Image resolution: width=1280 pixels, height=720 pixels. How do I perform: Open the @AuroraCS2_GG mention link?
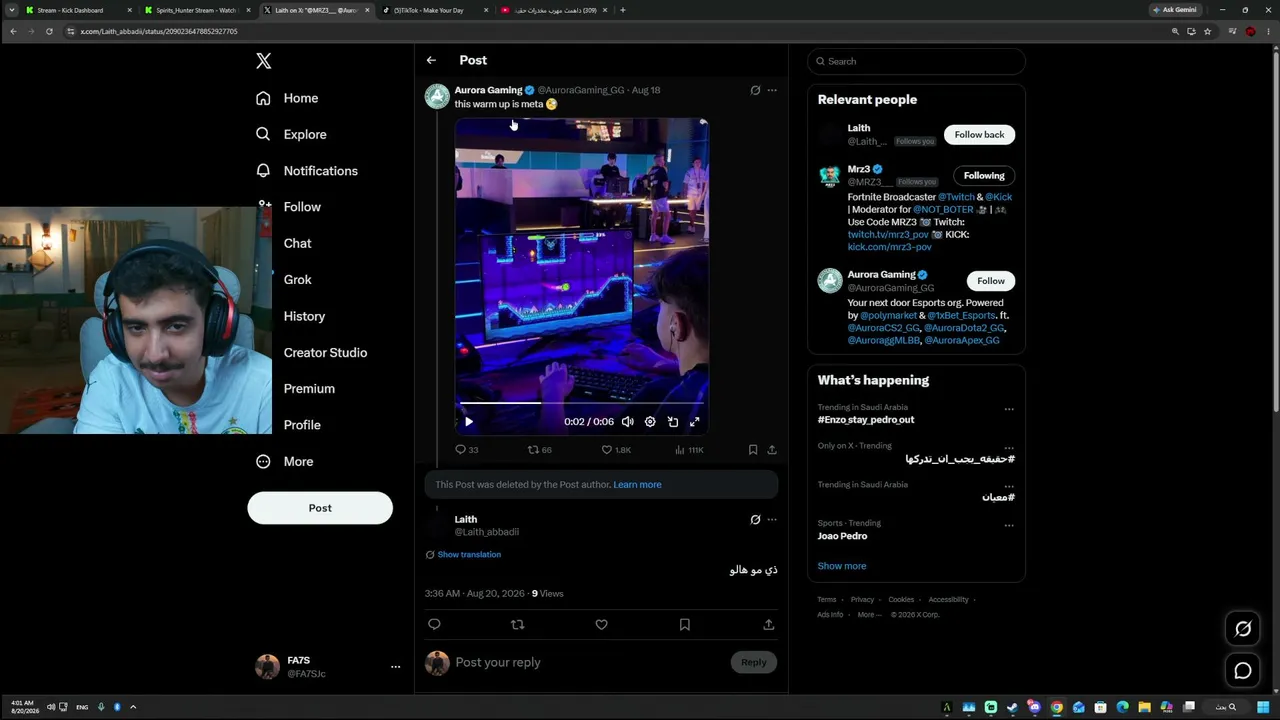(x=883, y=328)
